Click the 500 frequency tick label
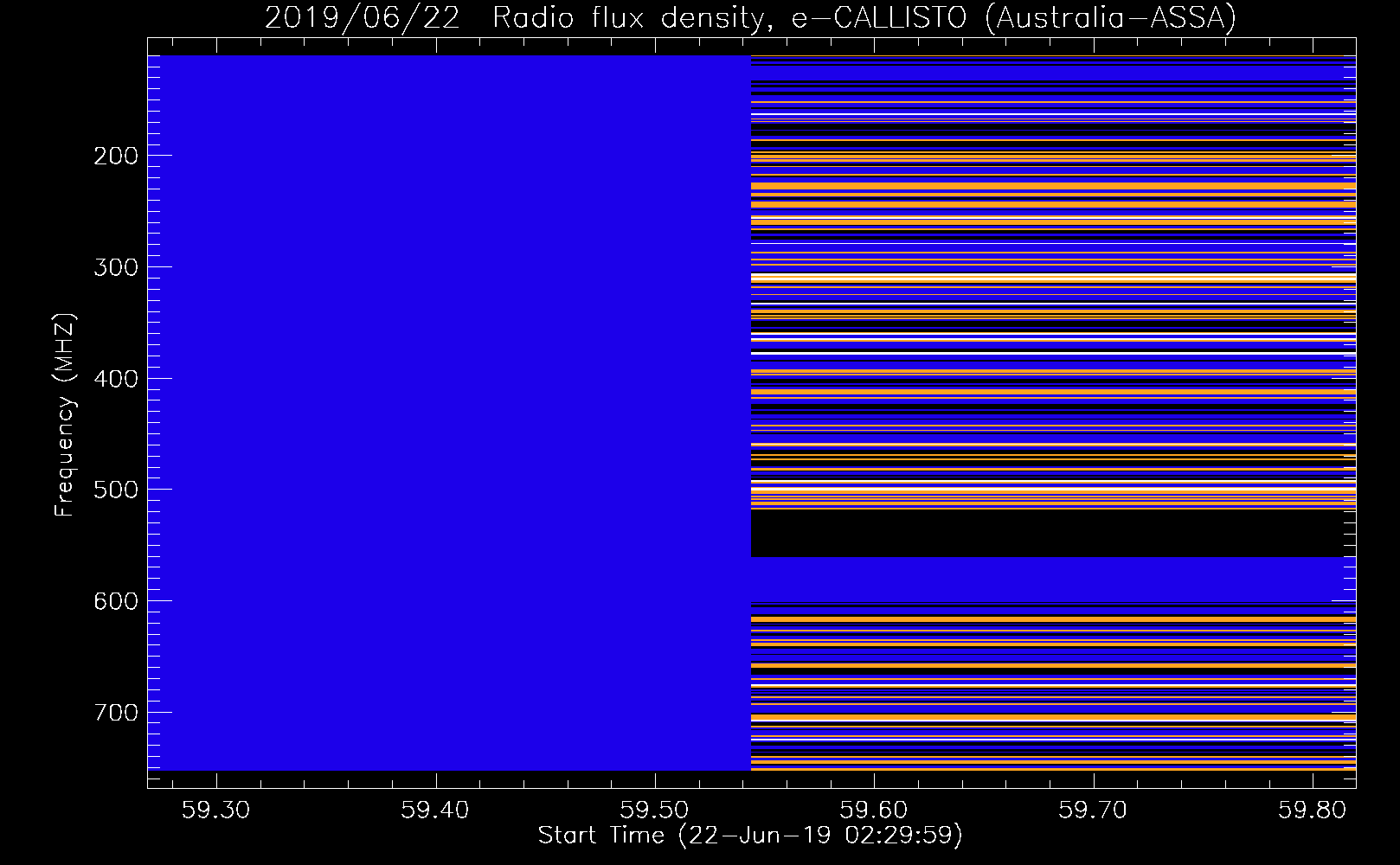The height and width of the screenshot is (865, 1400). click(x=116, y=490)
